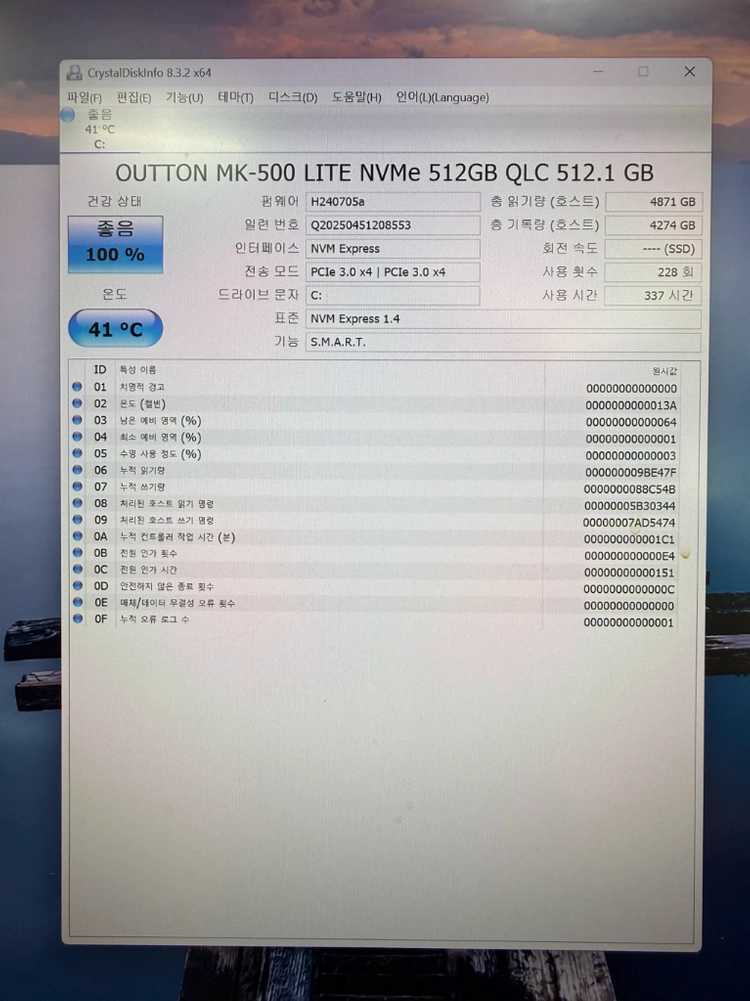
Task: Select the 누적 오류 로그 수 attribute
Action: [x=154, y=619]
